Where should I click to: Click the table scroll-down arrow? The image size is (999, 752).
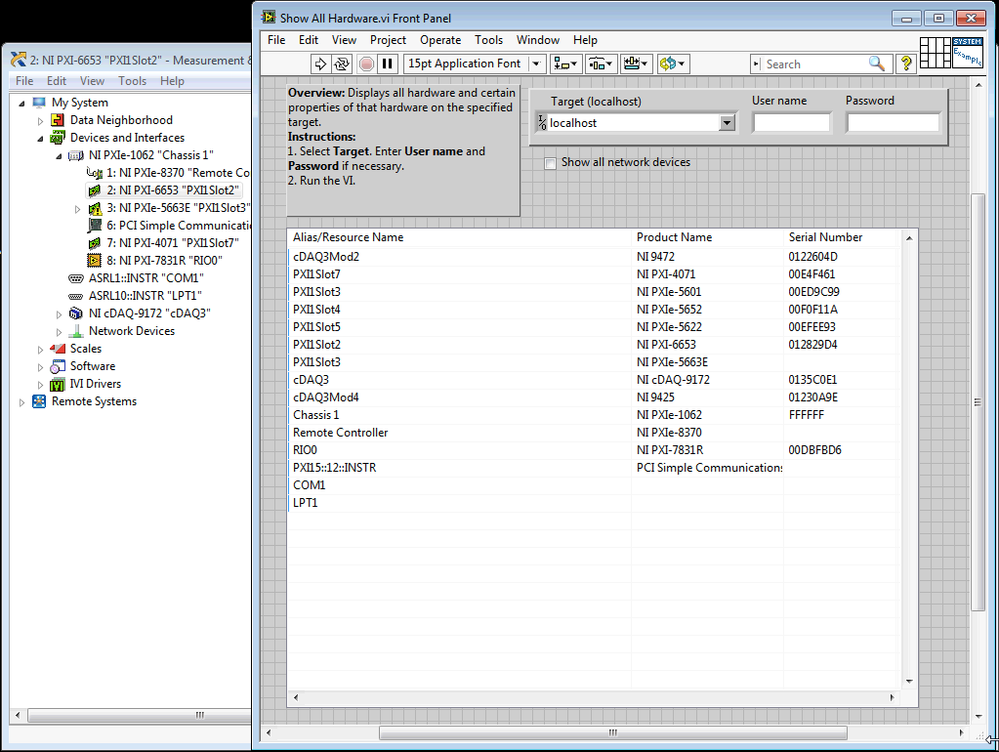pos(909,681)
